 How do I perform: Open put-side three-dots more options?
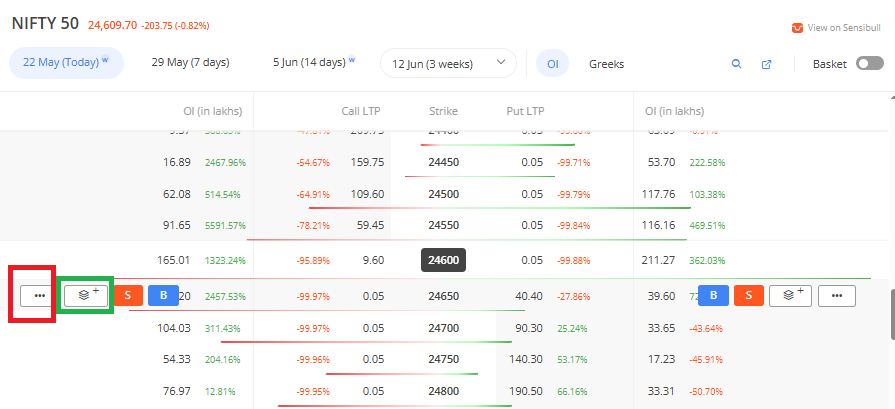pyautogui.click(x=837, y=295)
